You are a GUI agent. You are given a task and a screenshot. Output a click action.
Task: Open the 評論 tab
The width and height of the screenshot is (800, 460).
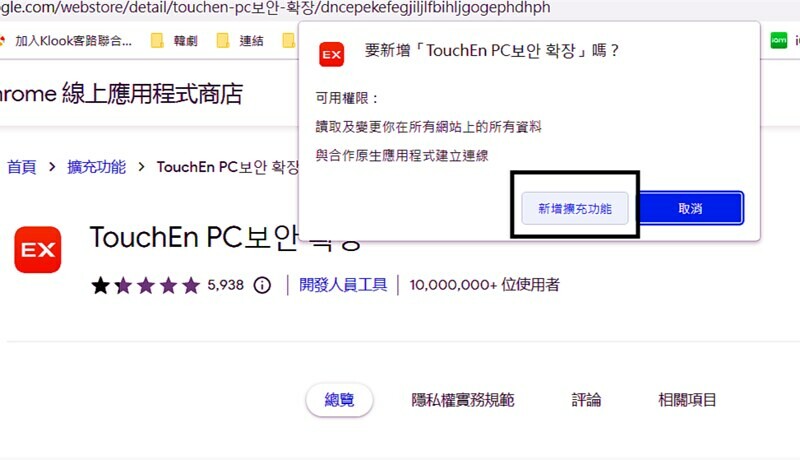(586, 400)
